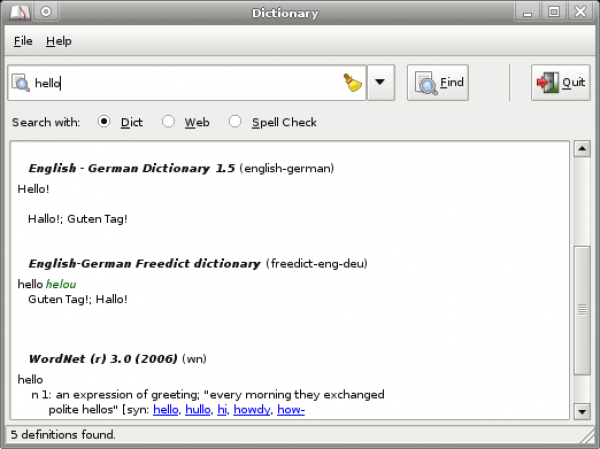Click the 'Search with:' label
The height and width of the screenshot is (449, 600).
[x=46, y=122]
